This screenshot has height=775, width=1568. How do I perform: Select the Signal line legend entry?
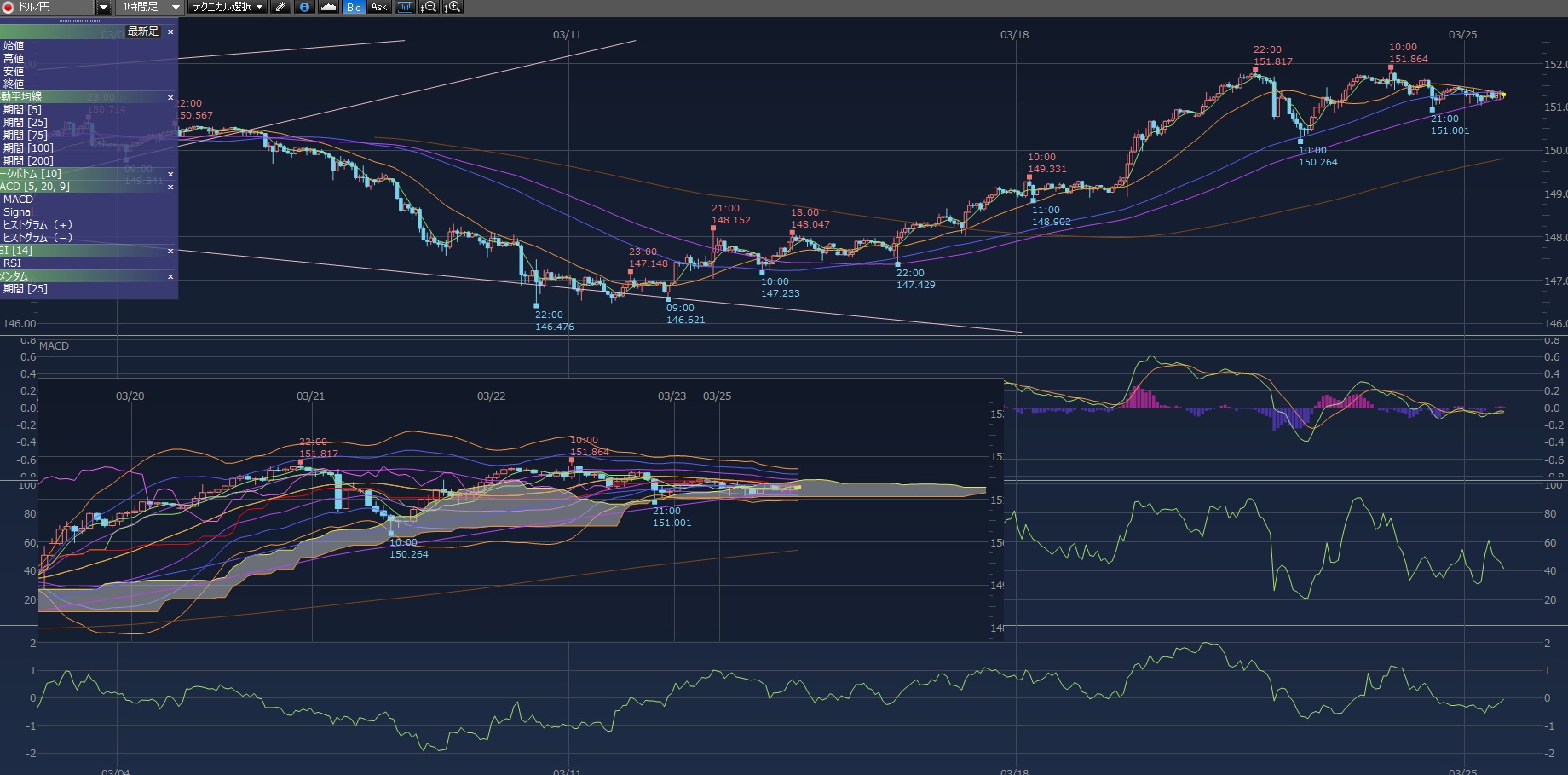click(x=18, y=211)
